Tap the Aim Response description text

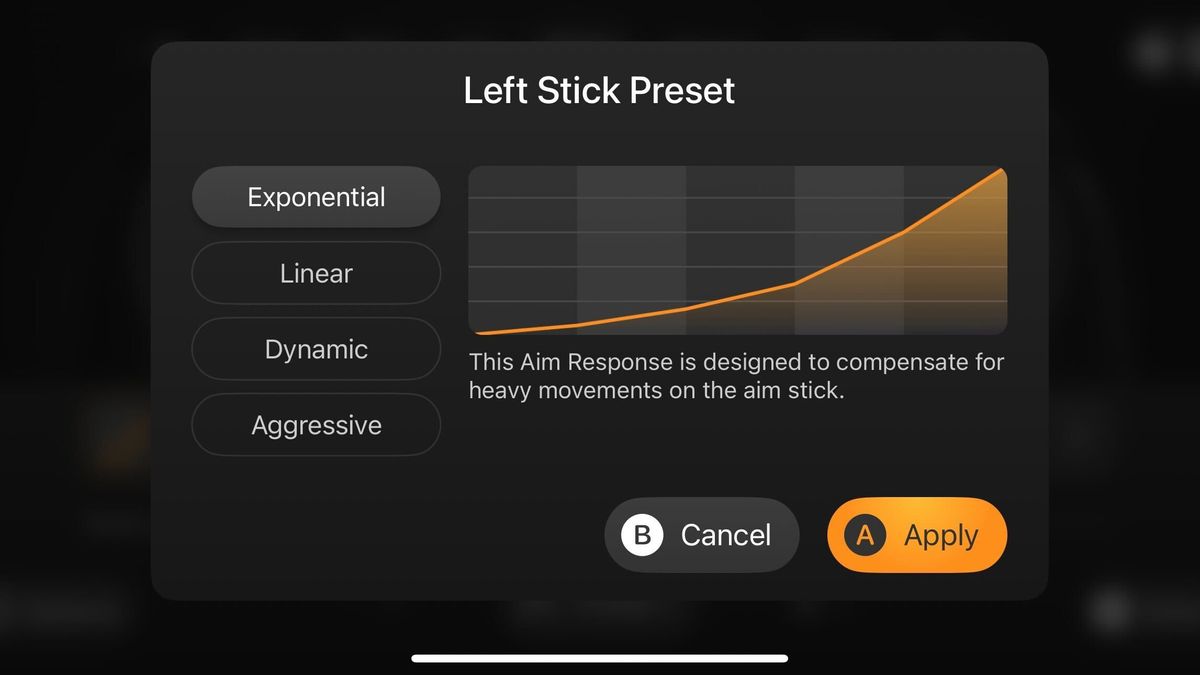pyautogui.click(x=737, y=376)
